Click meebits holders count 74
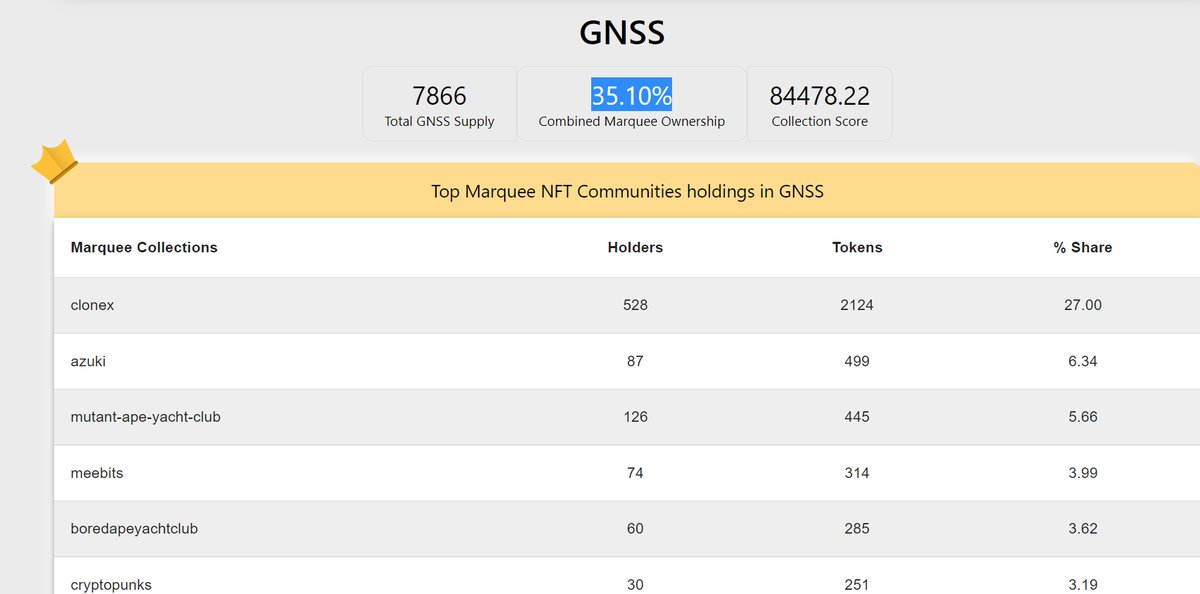 click(x=635, y=473)
